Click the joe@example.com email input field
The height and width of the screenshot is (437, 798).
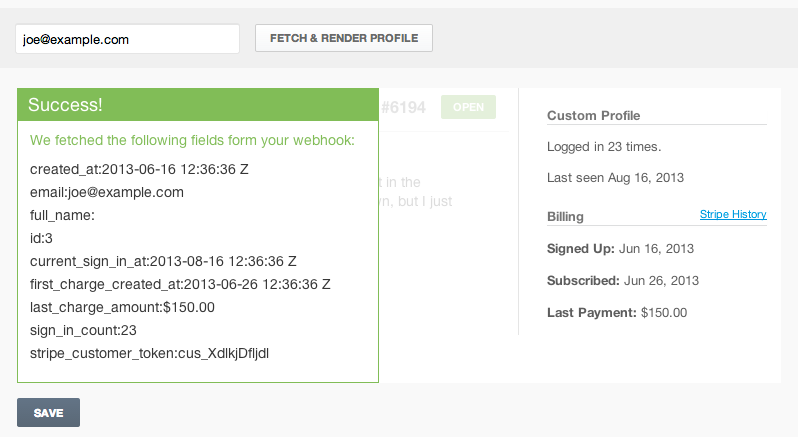127,39
